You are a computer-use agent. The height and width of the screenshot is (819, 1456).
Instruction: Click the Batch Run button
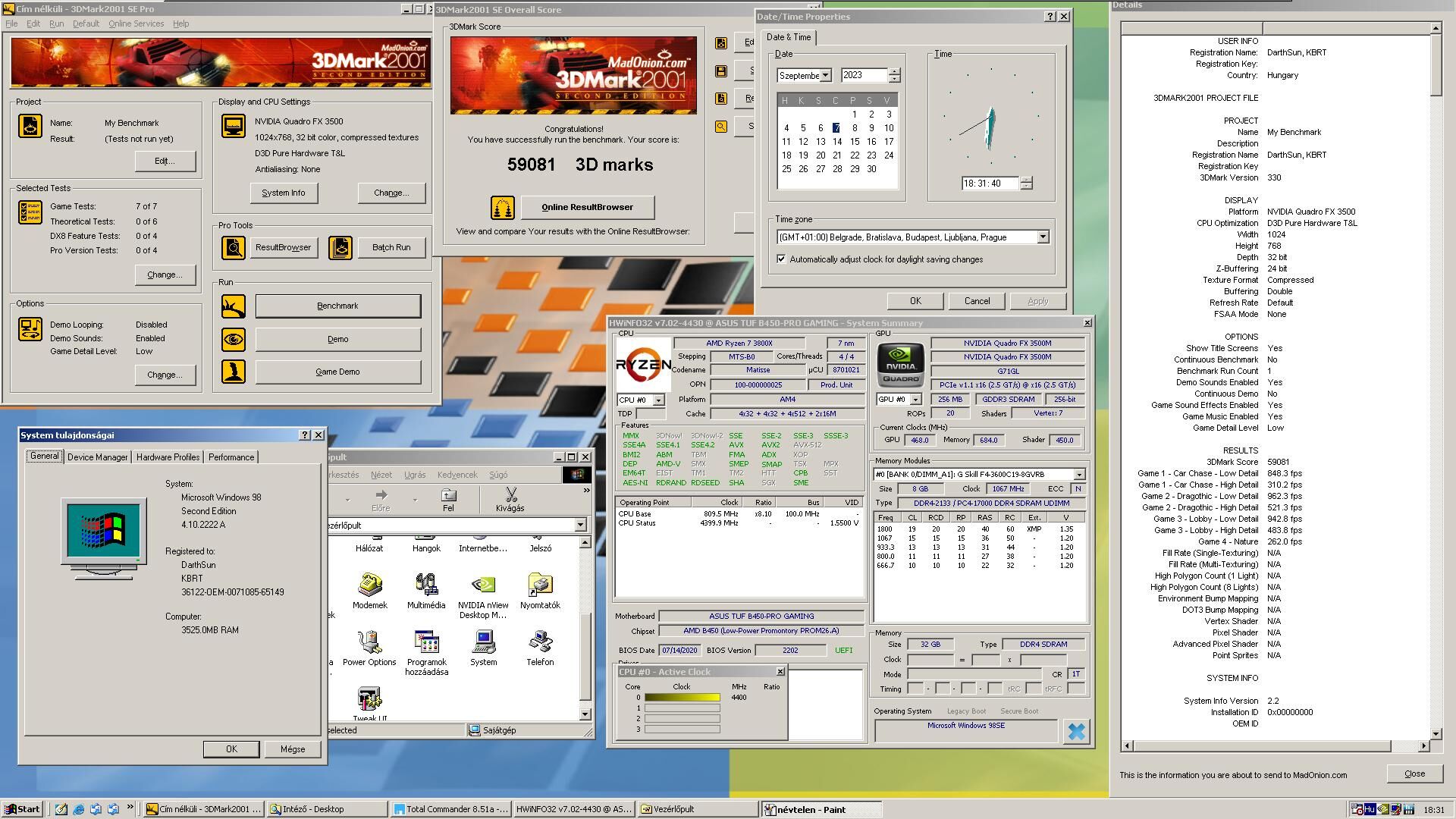pyautogui.click(x=391, y=247)
